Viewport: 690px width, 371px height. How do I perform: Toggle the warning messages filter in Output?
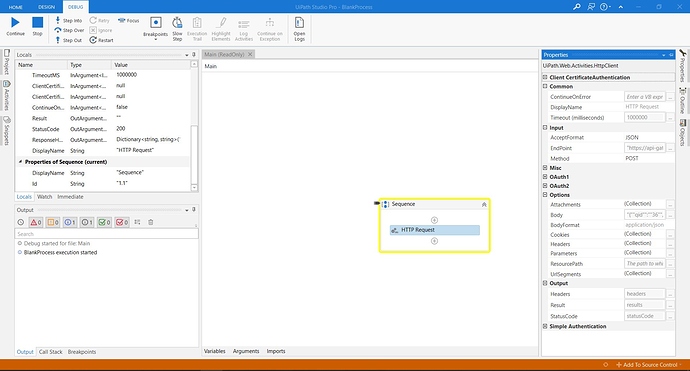tap(53, 222)
